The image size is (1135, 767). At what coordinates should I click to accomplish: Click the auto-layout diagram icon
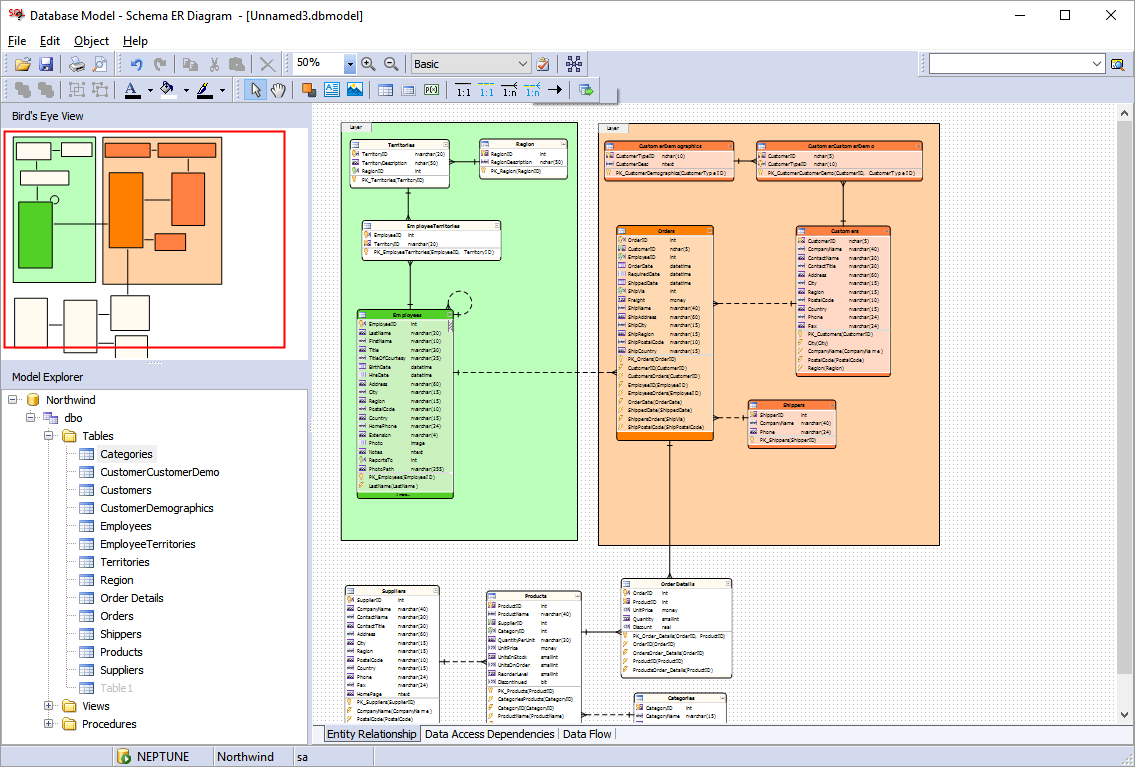click(x=574, y=64)
